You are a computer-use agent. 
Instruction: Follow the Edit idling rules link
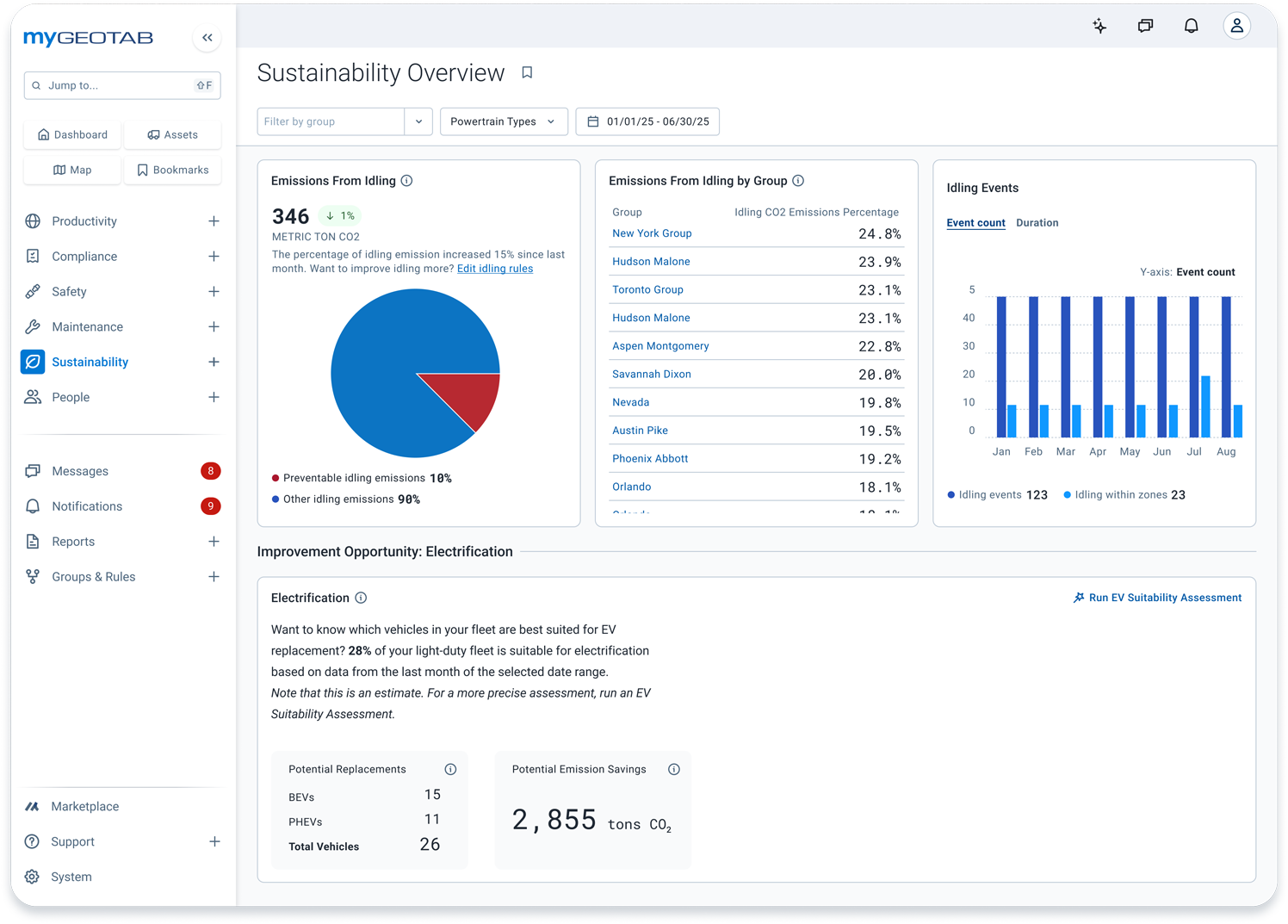pyautogui.click(x=494, y=269)
